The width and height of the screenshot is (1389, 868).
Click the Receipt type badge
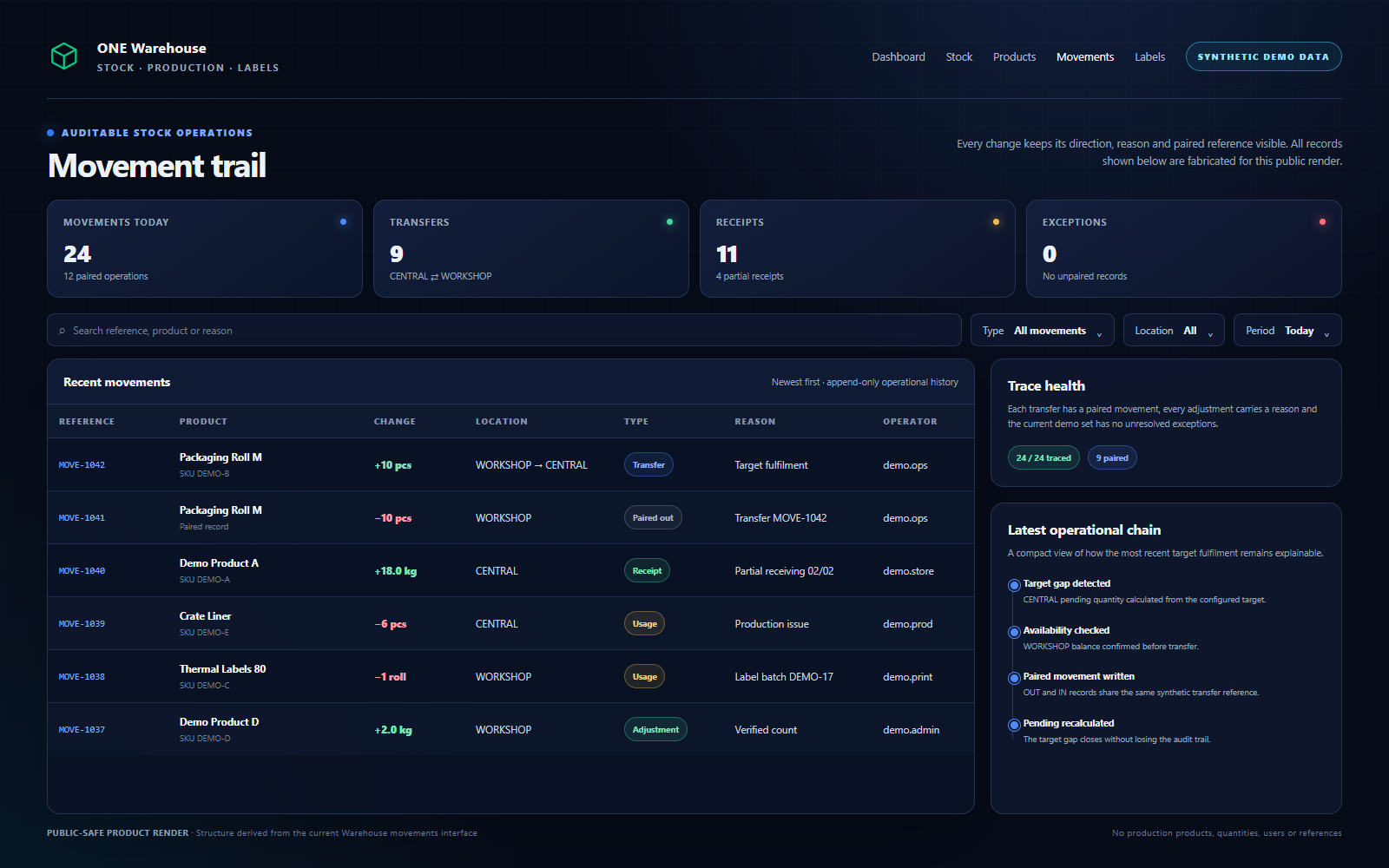tap(647, 571)
